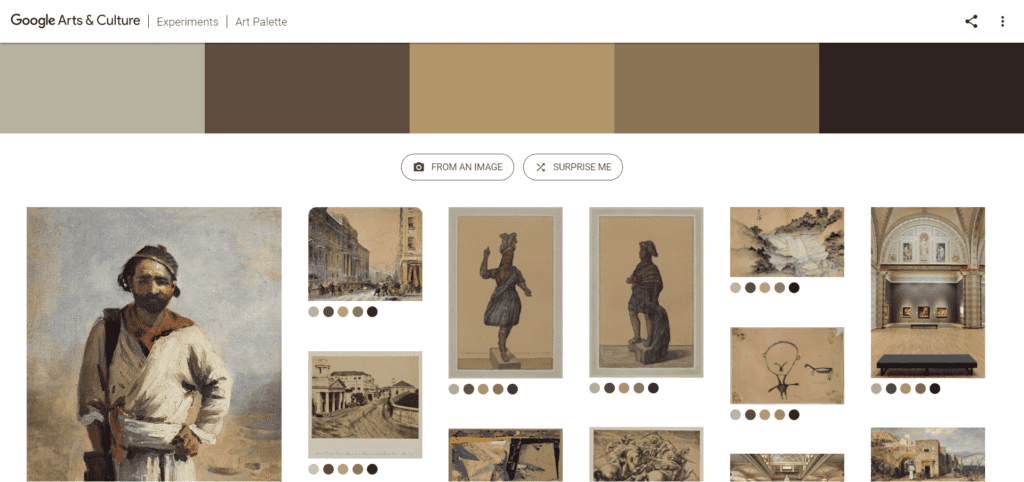Click last dark dot under snowy street artwork
The height and width of the screenshot is (482, 1024).
tap(372, 312)
